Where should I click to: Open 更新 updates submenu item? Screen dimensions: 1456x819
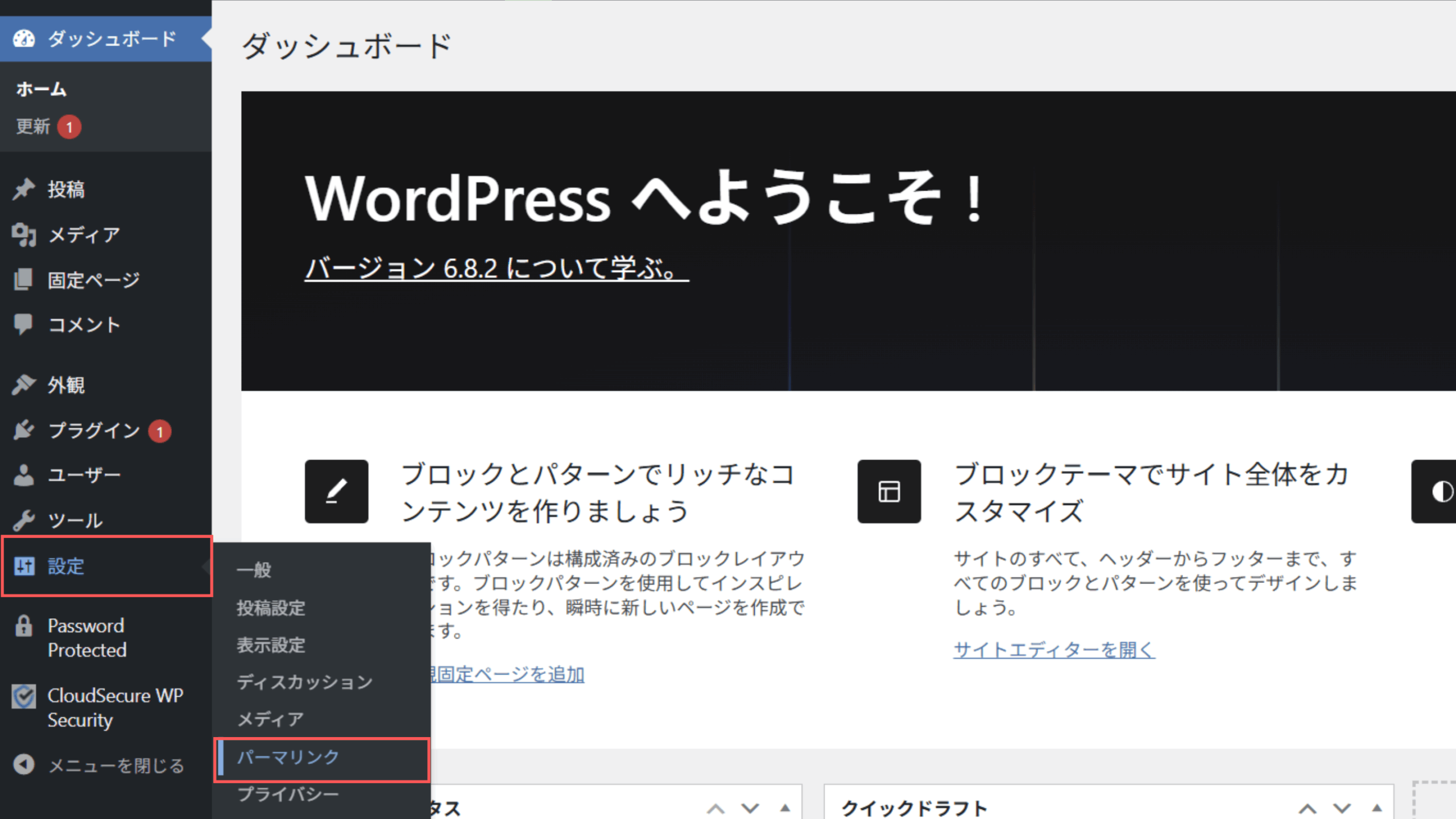(33, 126)
